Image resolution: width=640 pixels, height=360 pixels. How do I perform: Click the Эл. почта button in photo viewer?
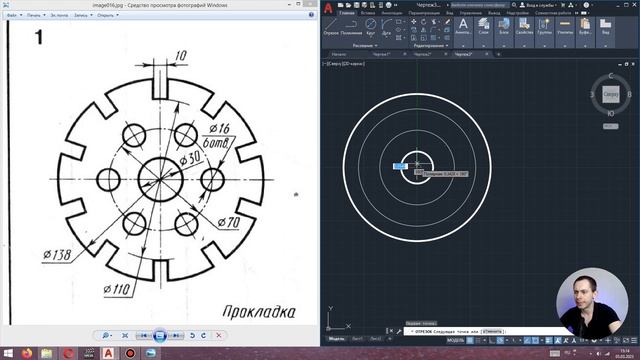coord(60,15)
